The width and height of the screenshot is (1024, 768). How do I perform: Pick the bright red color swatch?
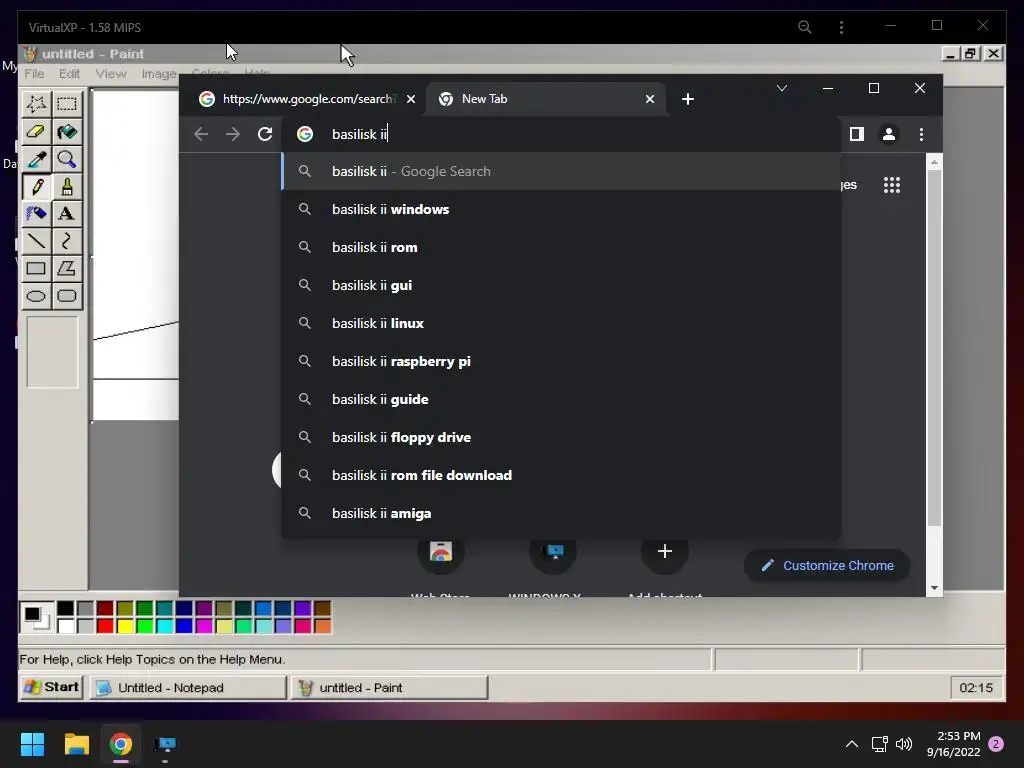(x=105, y=626)
